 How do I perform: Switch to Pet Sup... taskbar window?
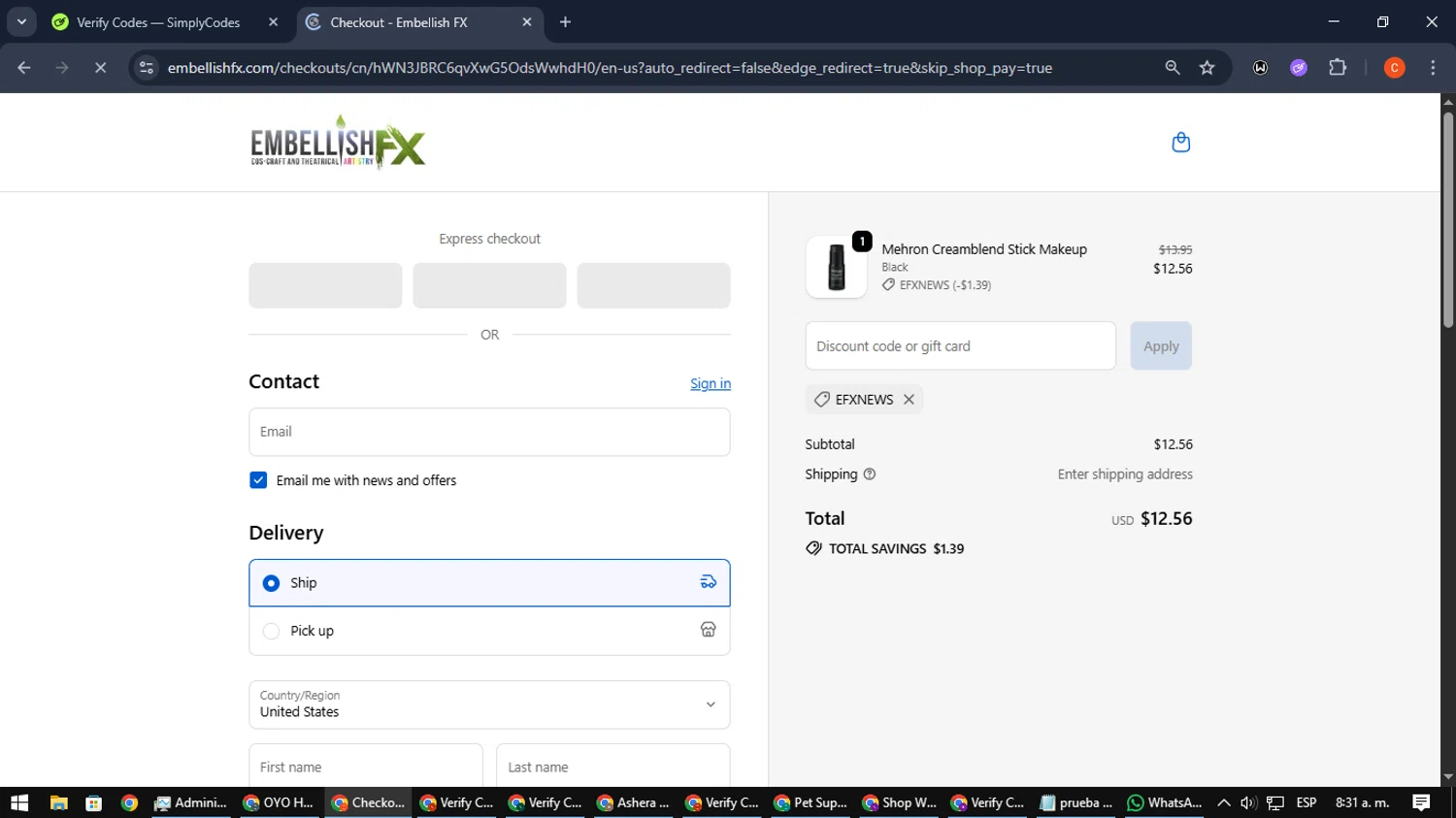(x=811, y=802)
